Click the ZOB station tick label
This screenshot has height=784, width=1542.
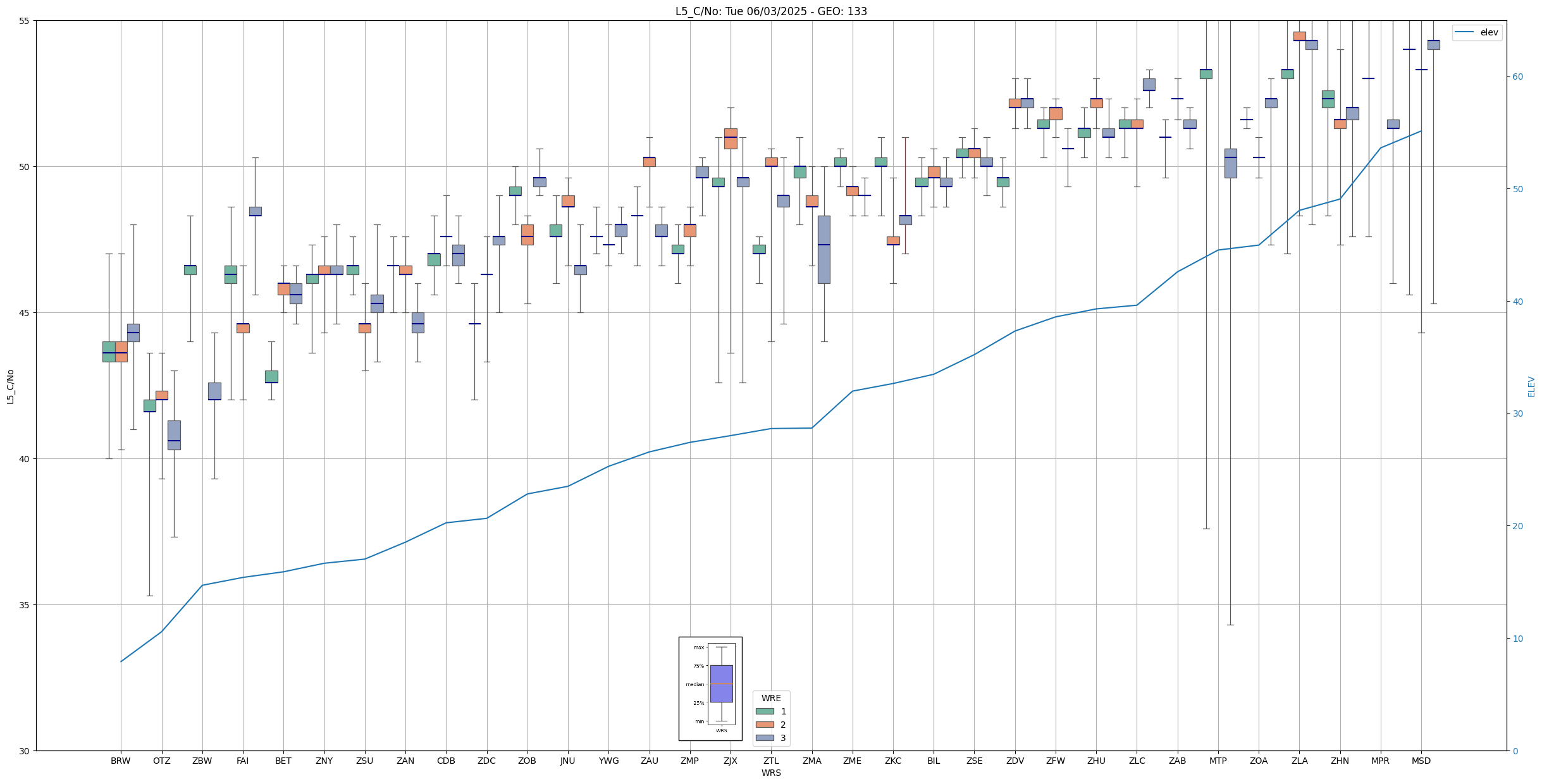tap(527, 761)
